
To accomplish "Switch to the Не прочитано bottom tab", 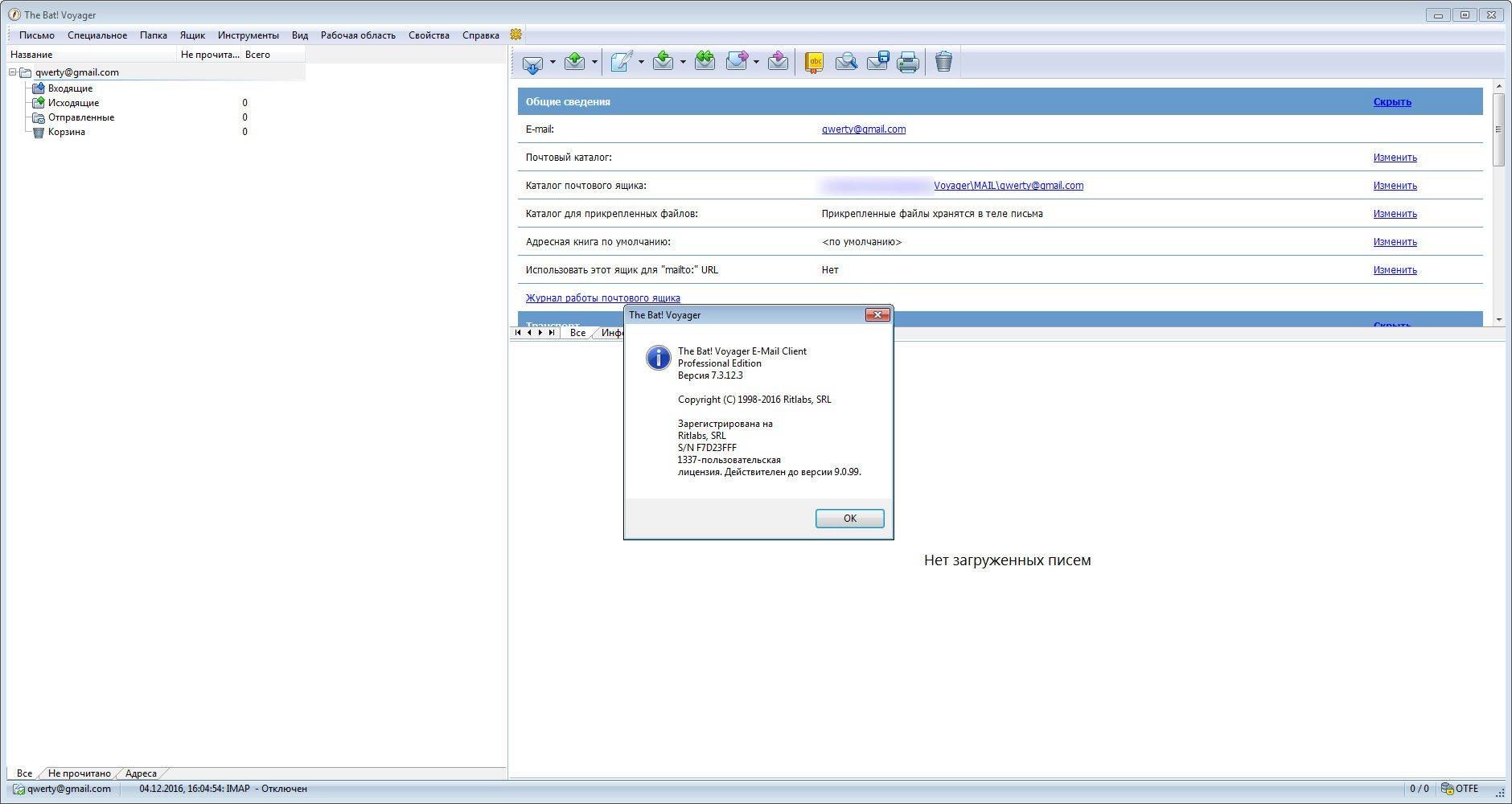I will 79,773.
